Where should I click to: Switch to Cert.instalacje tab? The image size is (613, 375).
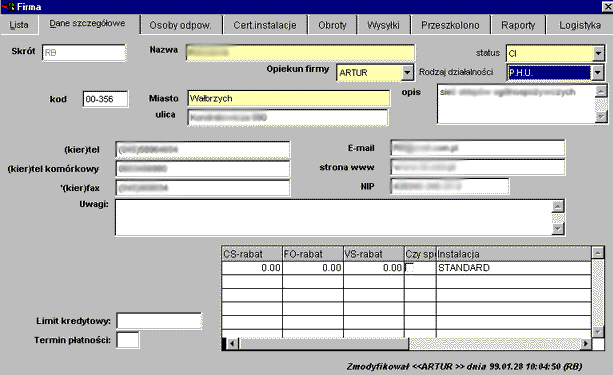point(265,25)
